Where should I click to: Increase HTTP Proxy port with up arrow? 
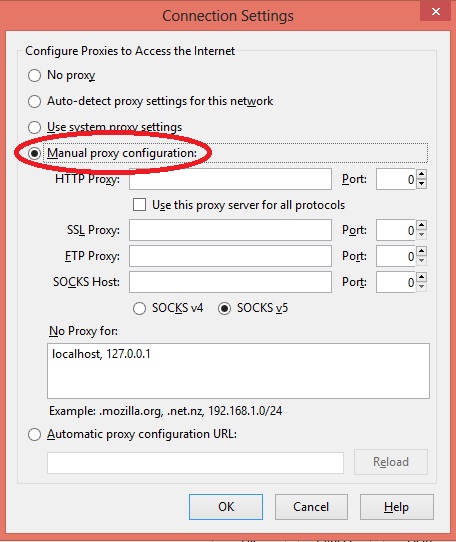[421, 174]
